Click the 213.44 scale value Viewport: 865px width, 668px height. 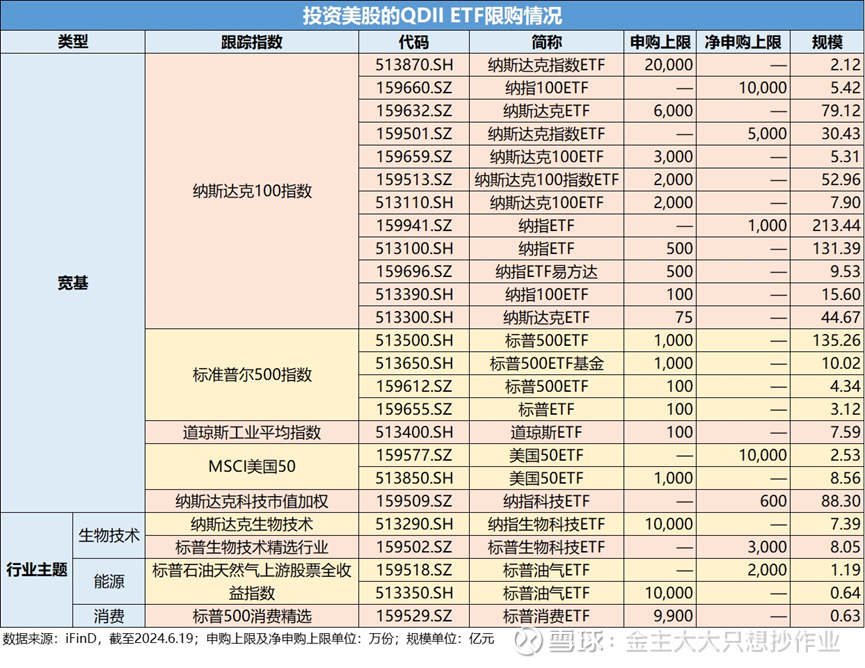[836, 226]
